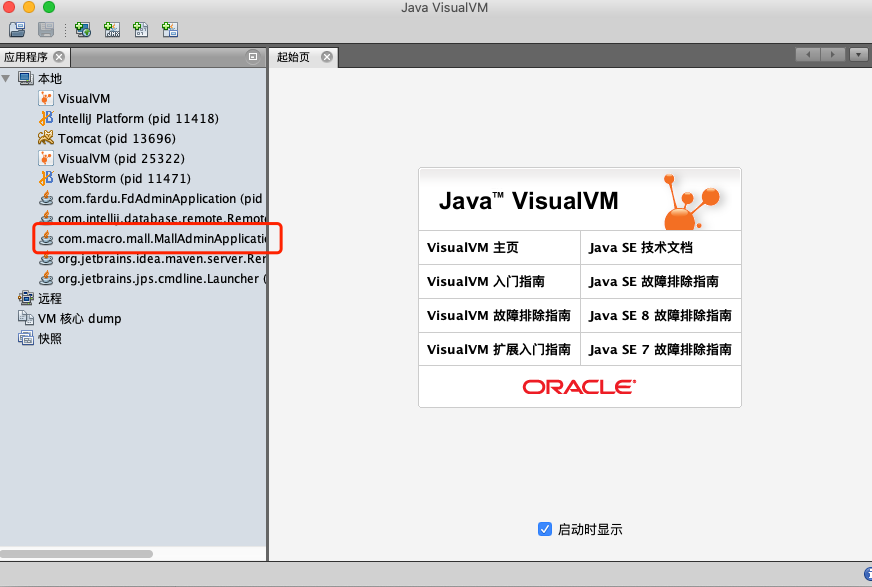Close the 起始页 tab
Viewport: 872px width, 587px height.
tap(327, 57)
